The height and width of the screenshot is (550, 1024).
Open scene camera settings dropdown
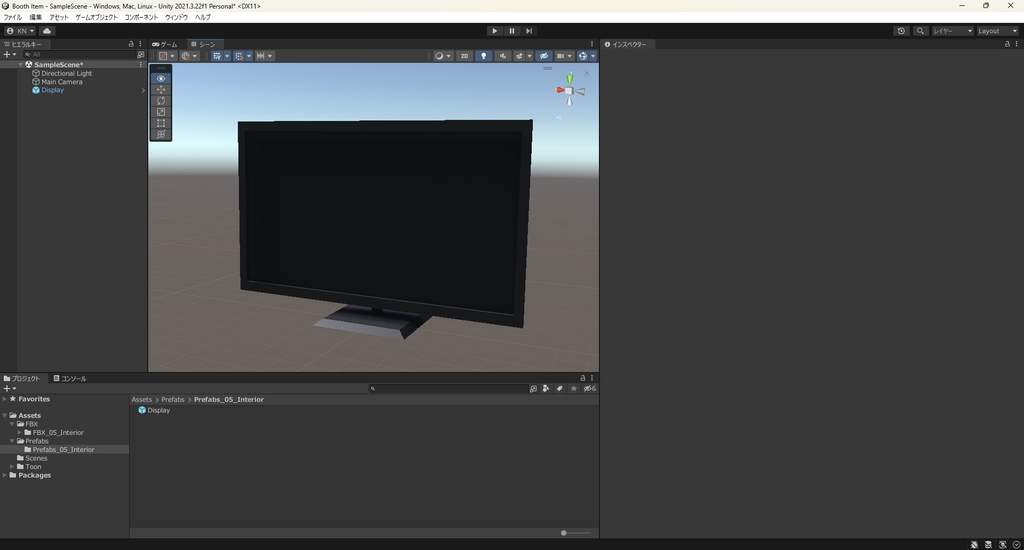click(564, 56)
